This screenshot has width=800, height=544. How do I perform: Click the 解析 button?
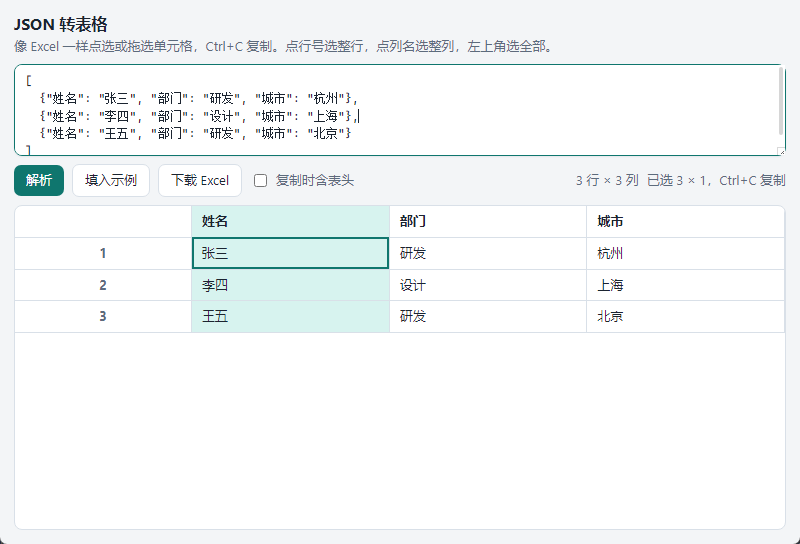click(39, 180)
